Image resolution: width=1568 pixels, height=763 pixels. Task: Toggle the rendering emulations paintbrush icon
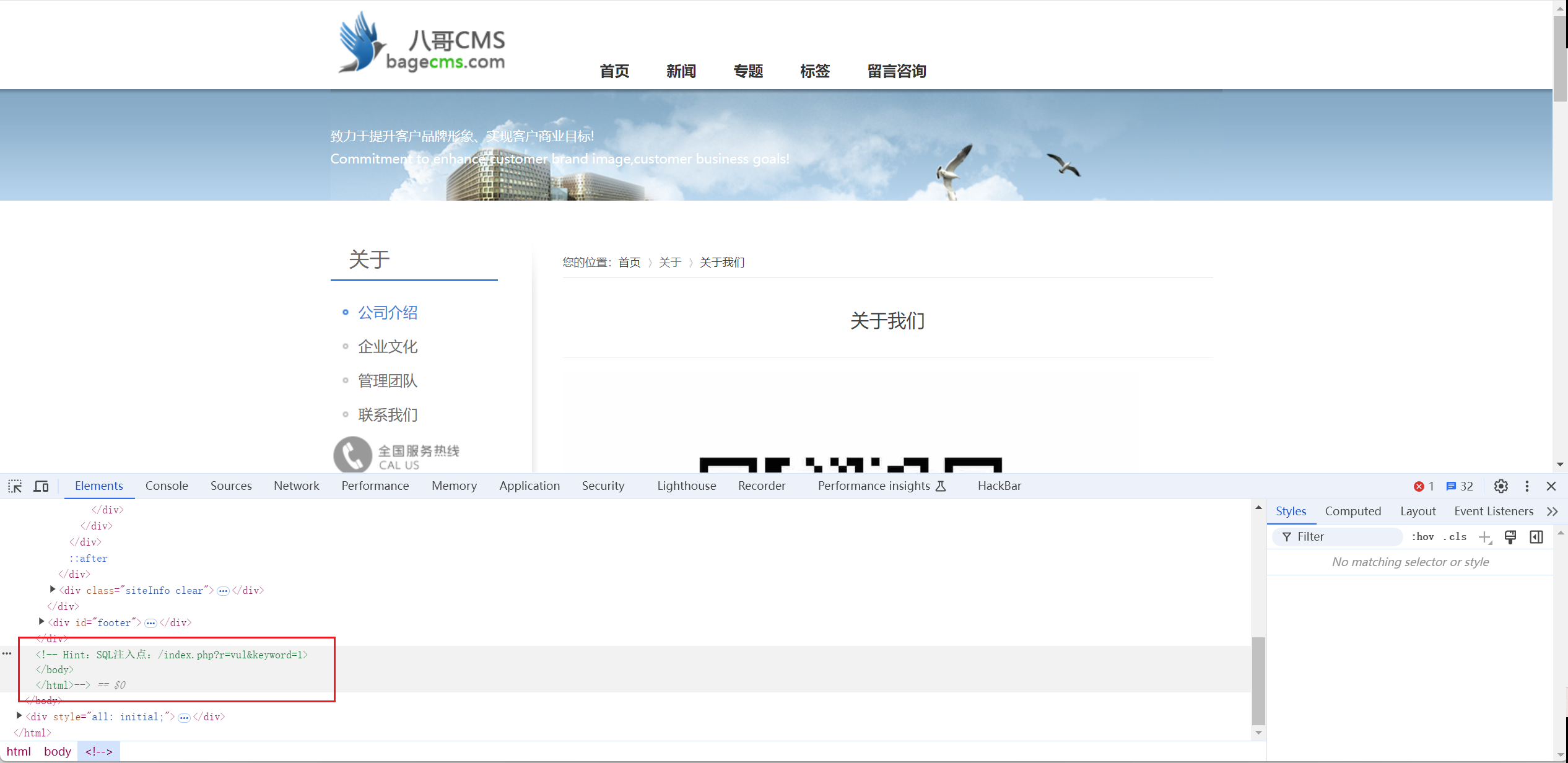point(1510,537)
